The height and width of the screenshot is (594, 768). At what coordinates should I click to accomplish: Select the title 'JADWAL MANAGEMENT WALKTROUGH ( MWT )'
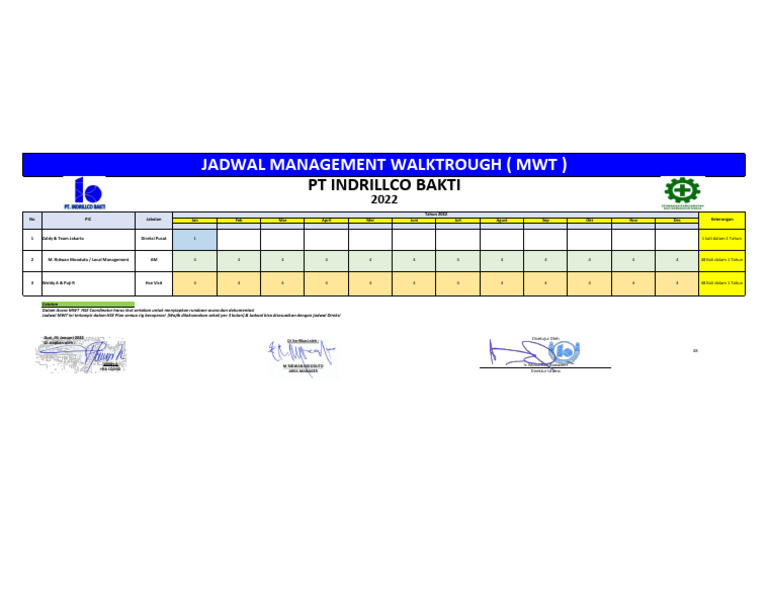coord(384,165)
